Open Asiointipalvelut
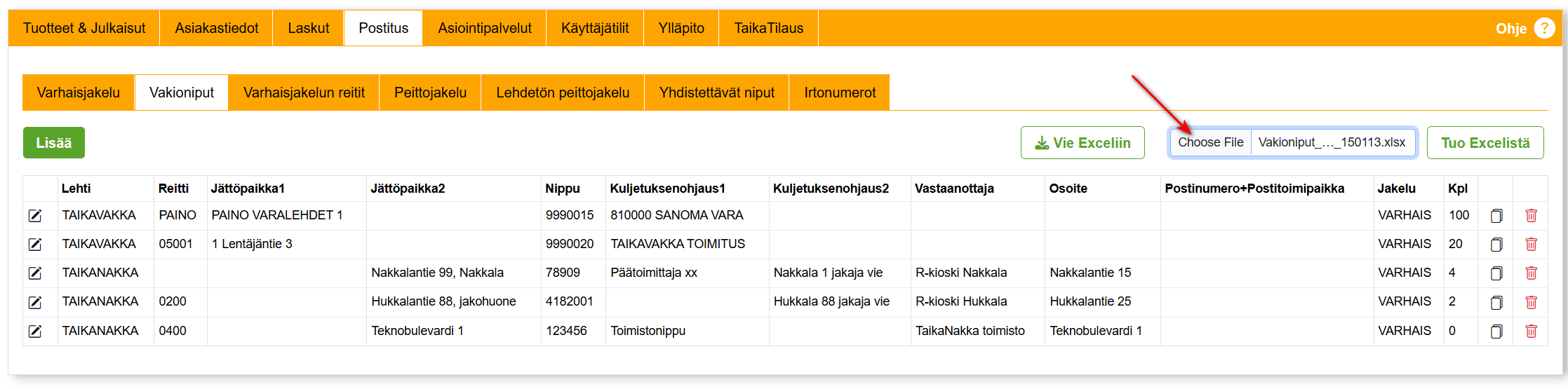 click(485, 28)
